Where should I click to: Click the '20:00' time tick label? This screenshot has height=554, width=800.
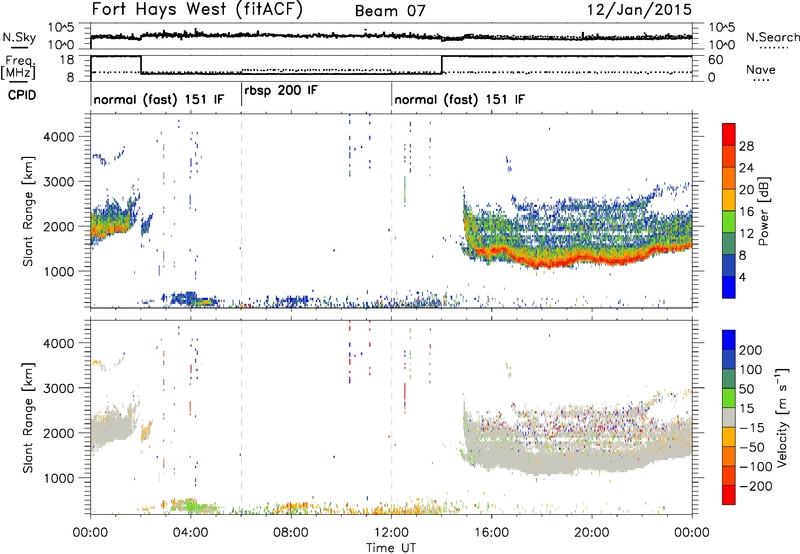(x=592, y=533)
